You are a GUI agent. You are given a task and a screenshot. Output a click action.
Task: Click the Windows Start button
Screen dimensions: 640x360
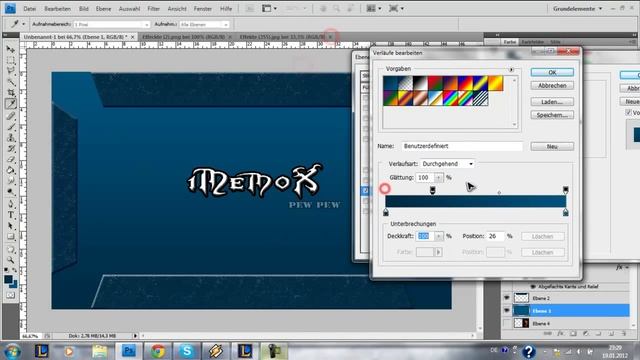12,351
